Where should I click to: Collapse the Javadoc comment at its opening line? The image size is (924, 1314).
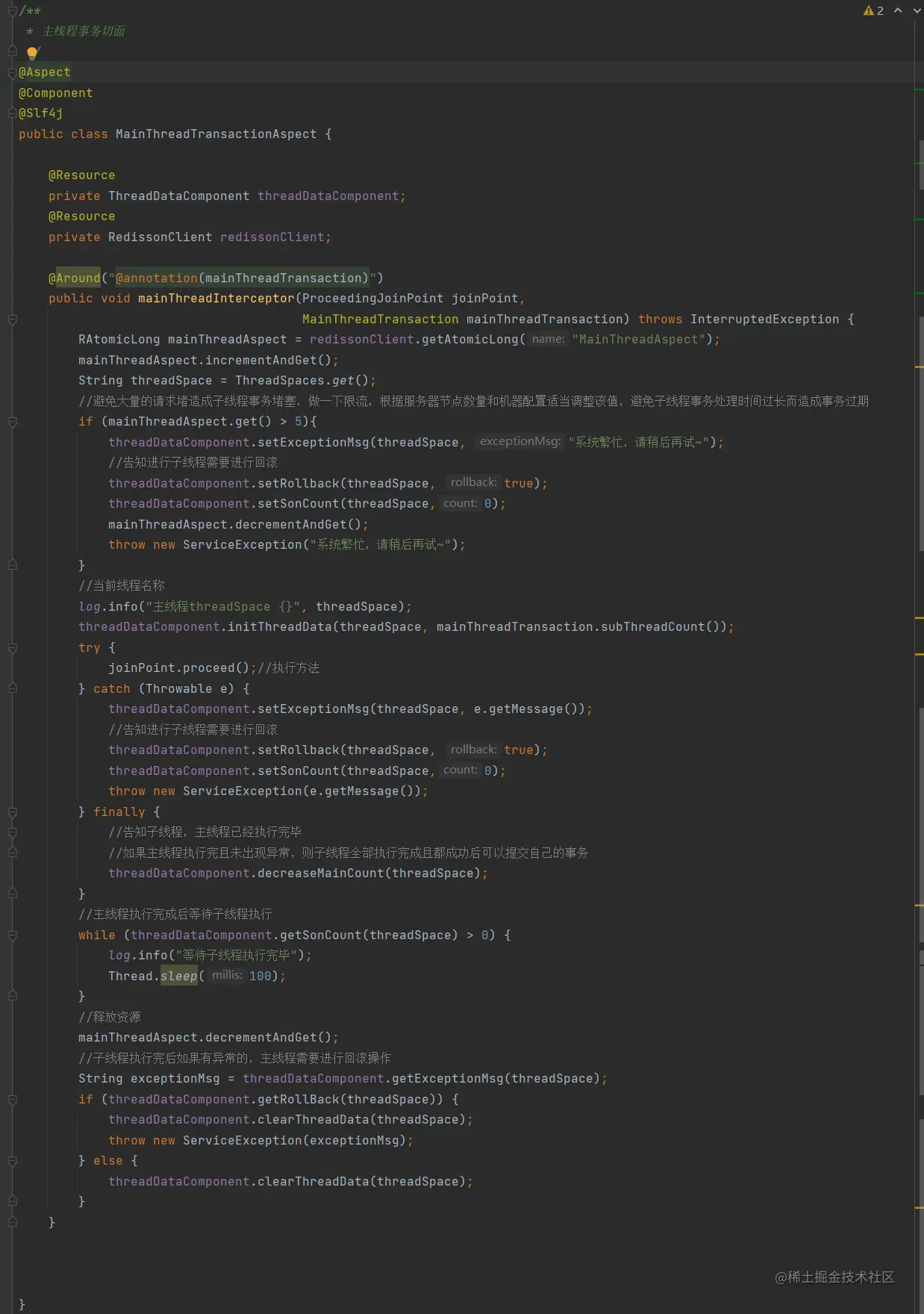click(x=12, y=10)
